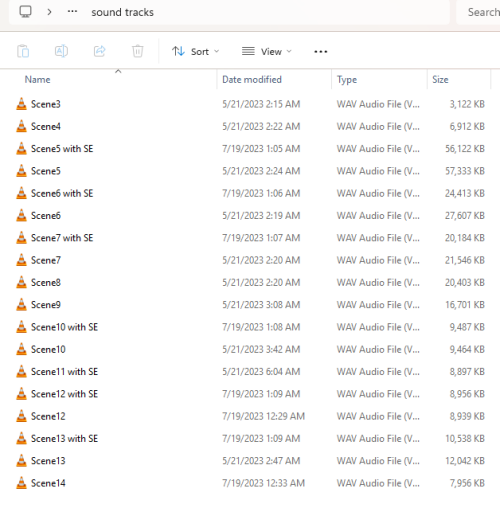
Task: Sort by the Size column header
Action: 440,80
